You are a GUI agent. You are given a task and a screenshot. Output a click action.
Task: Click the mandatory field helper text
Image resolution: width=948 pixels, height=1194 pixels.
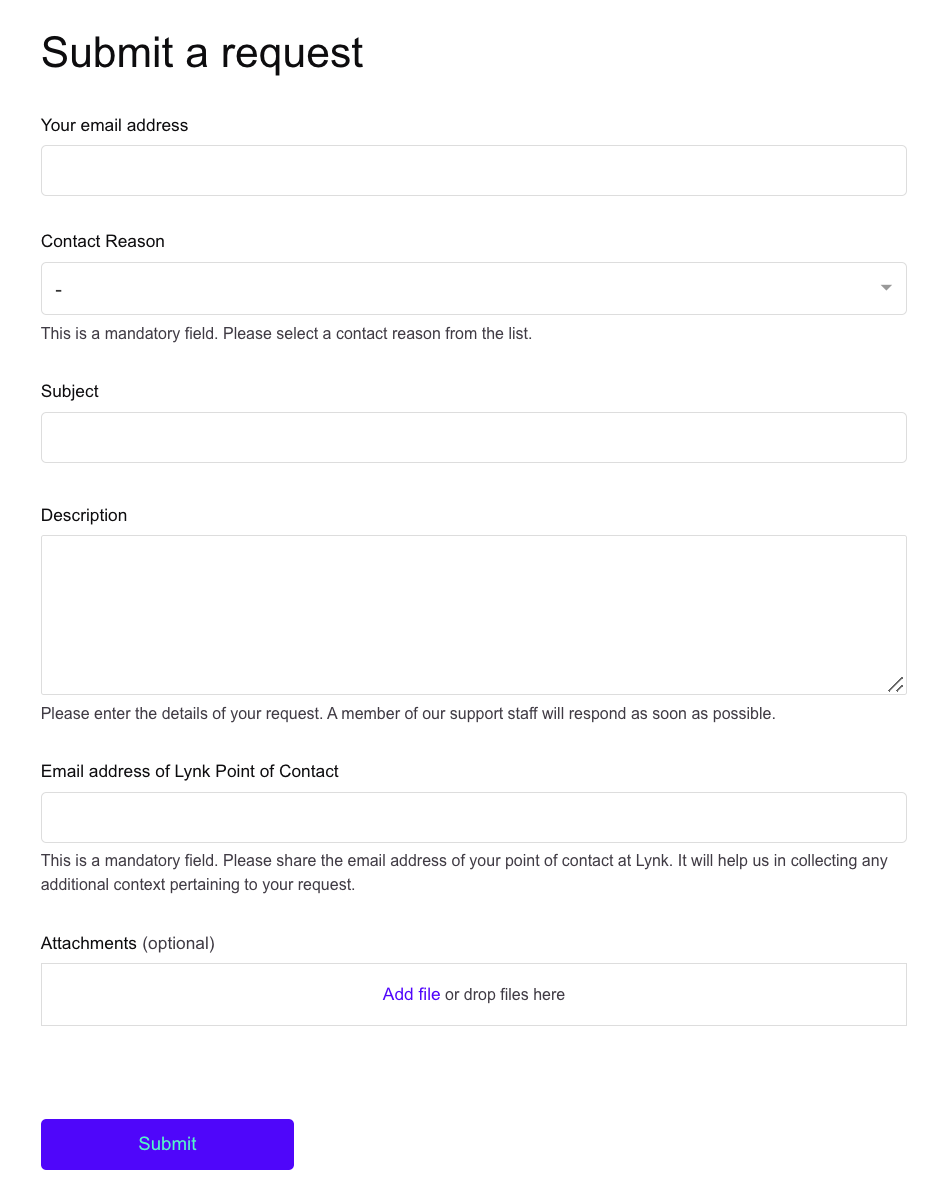tap(285, 333)
